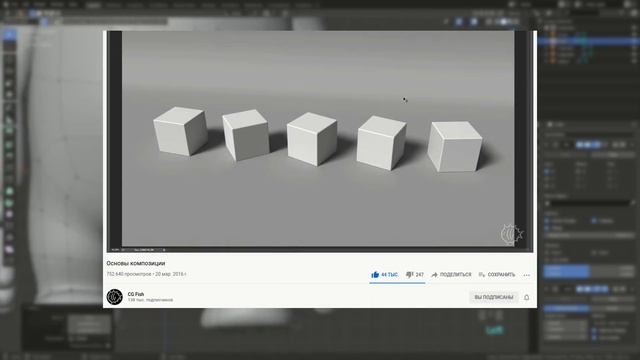The height and width of the screenshot is (360, 640).
Task: Open the CG Fish channel name link
Action: tap(136, 294)
